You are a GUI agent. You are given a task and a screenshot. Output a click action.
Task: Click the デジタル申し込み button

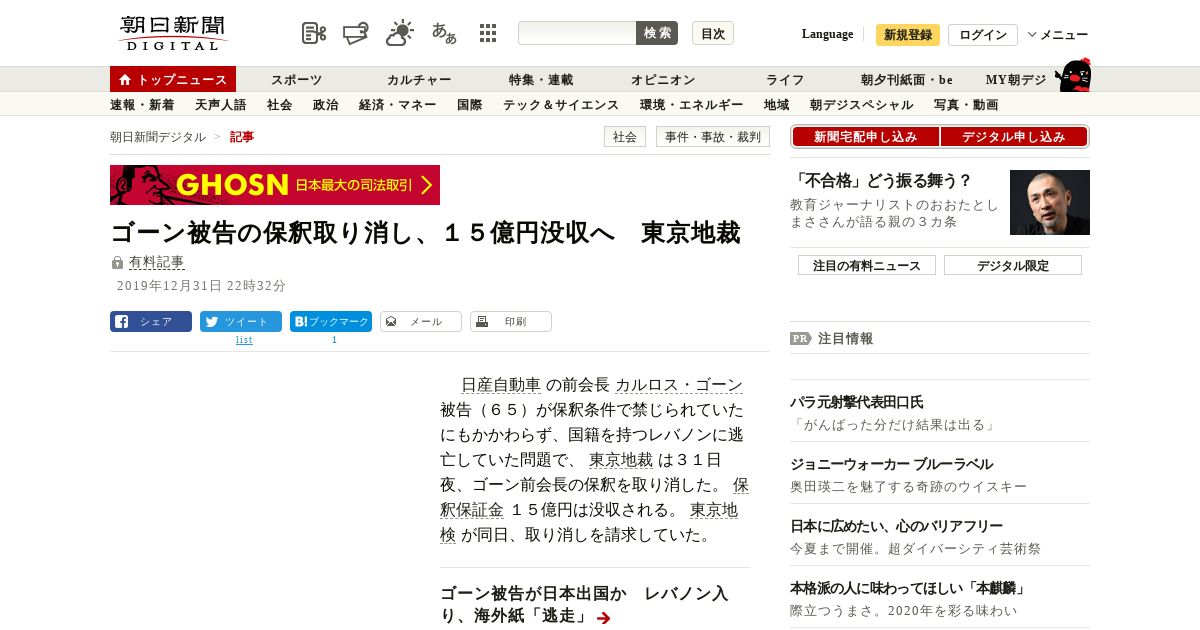(1014, 137)
